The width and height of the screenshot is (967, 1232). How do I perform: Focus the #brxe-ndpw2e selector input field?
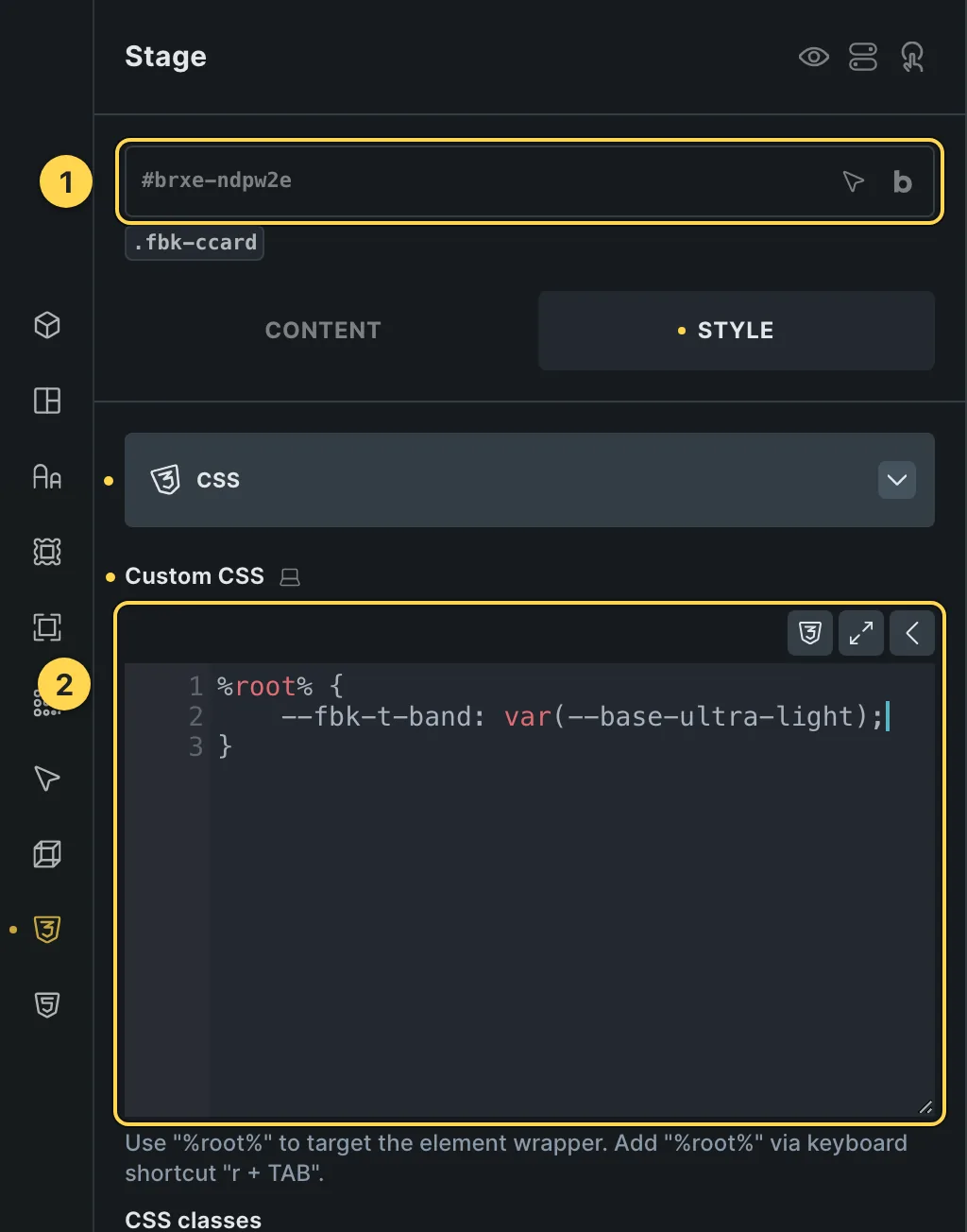click(530, 180)
